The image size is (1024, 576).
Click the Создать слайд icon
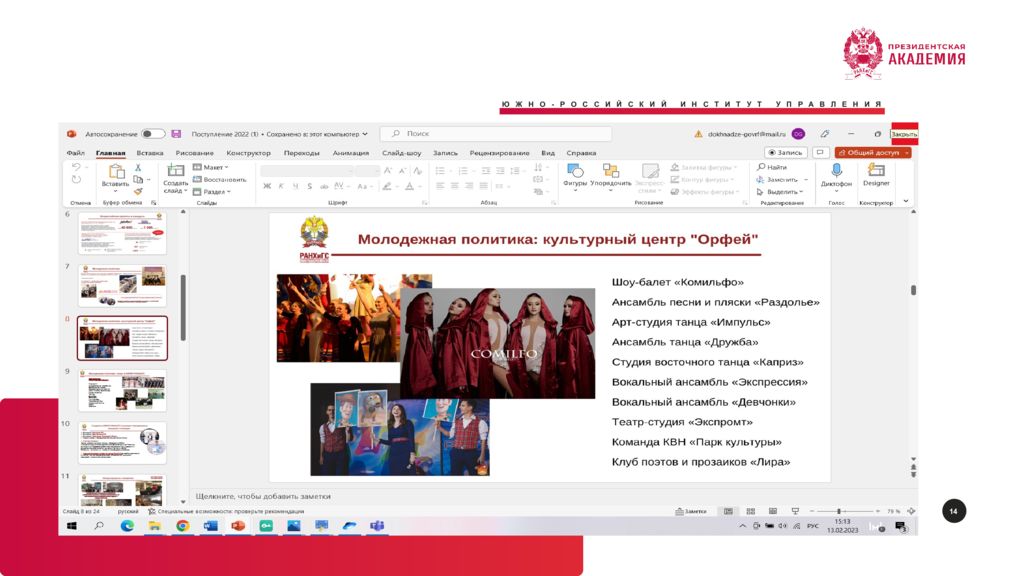tap(175, 170)
